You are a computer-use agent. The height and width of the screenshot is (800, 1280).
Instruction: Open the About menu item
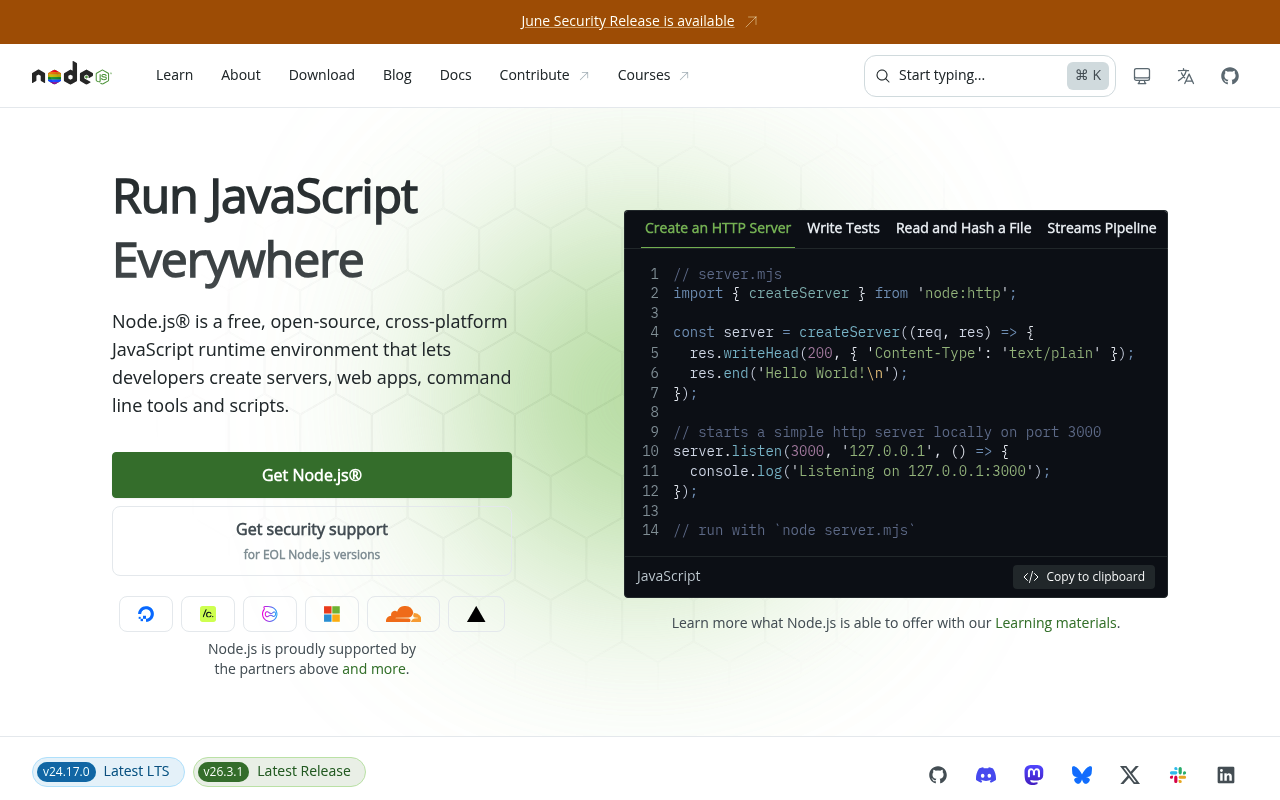click(x=241, y=75)
